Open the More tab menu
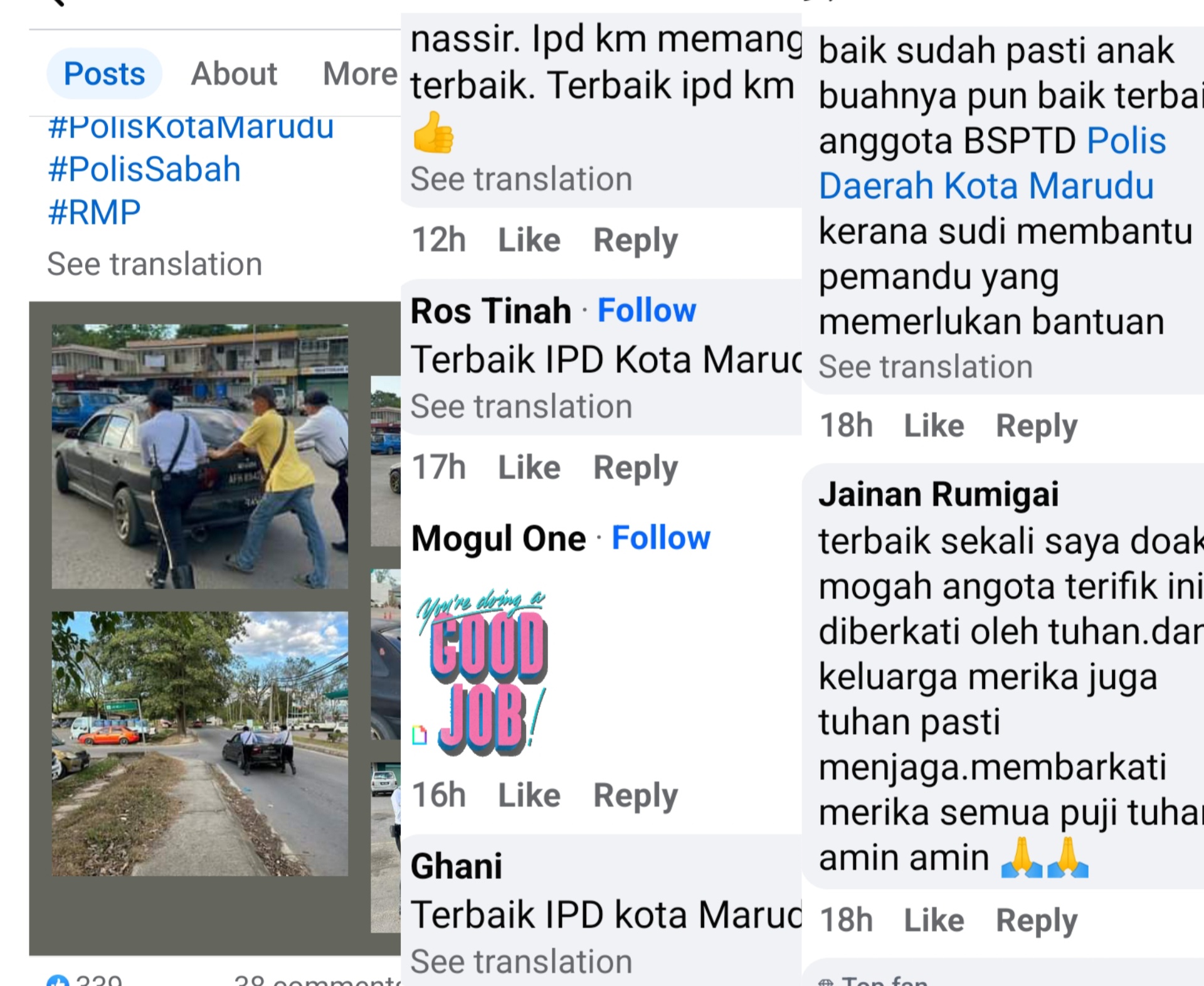Screen dimensions: 1204x986 point(360,73)
